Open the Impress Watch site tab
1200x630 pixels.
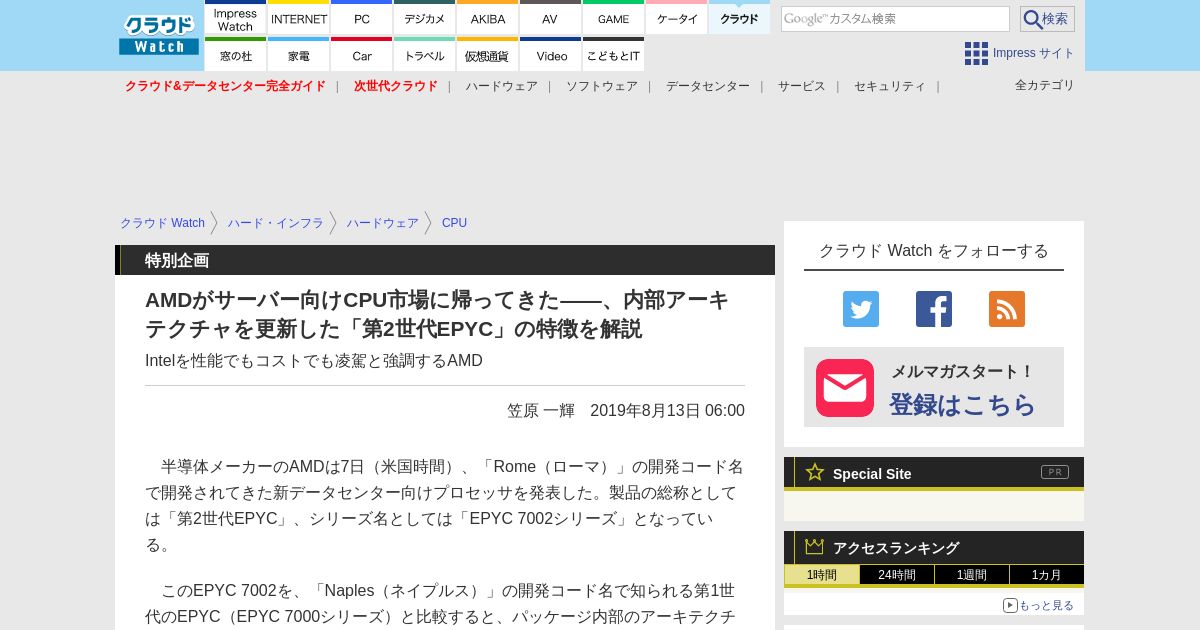[235, 18]
